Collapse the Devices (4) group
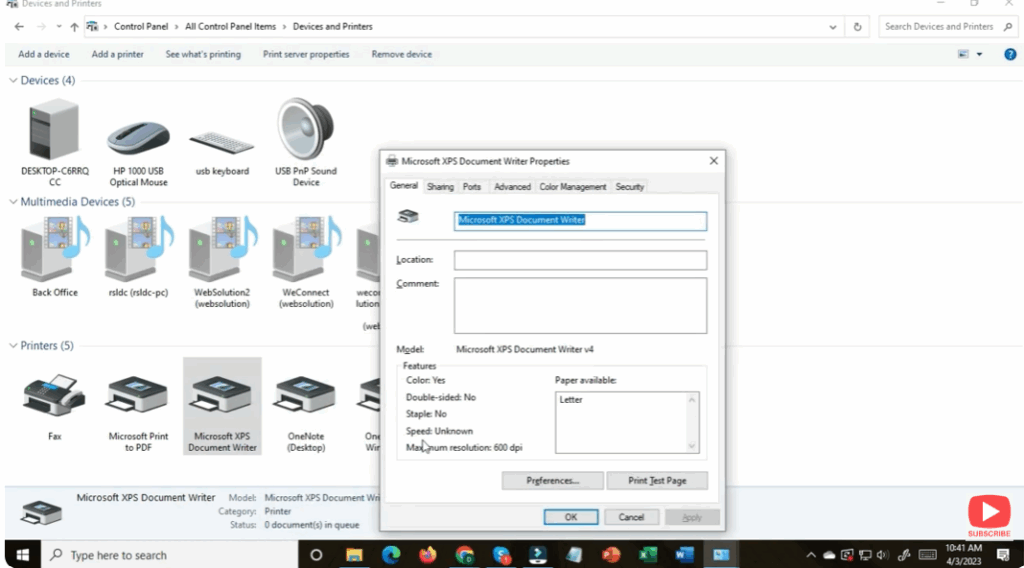Viewport: 1024px width, 568px height. (x=13, y=80)
